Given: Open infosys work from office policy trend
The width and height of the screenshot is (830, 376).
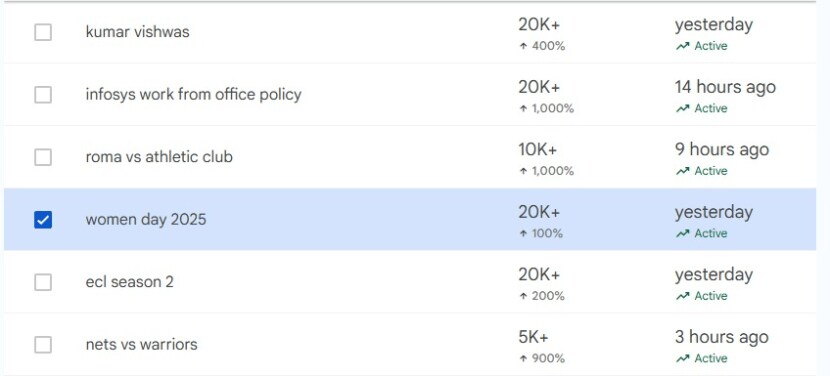Looking at the screenshot, I should [x=193, y=95].
